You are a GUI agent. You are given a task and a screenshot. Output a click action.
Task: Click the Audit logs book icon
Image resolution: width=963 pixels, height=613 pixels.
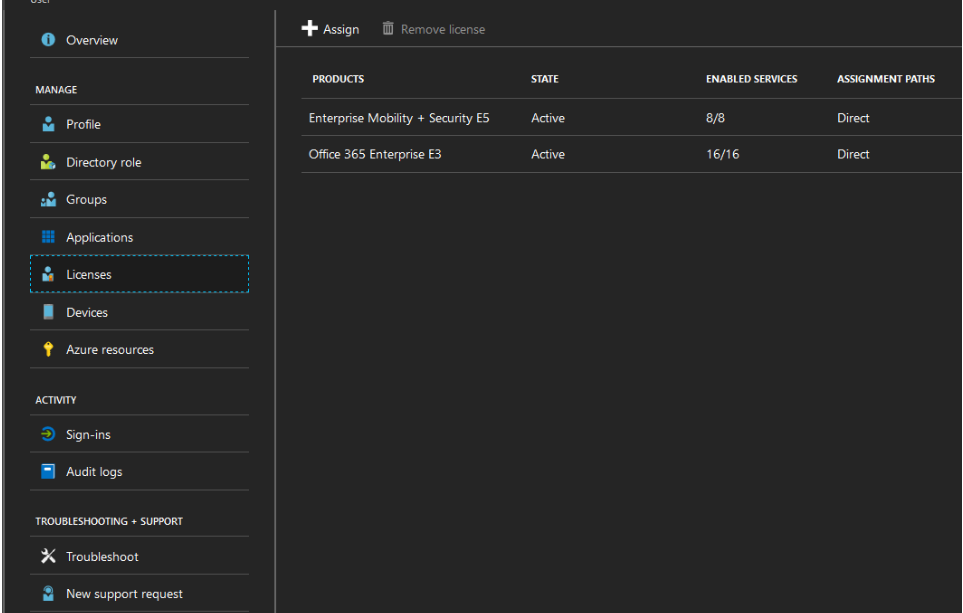(x=48, y=472)
